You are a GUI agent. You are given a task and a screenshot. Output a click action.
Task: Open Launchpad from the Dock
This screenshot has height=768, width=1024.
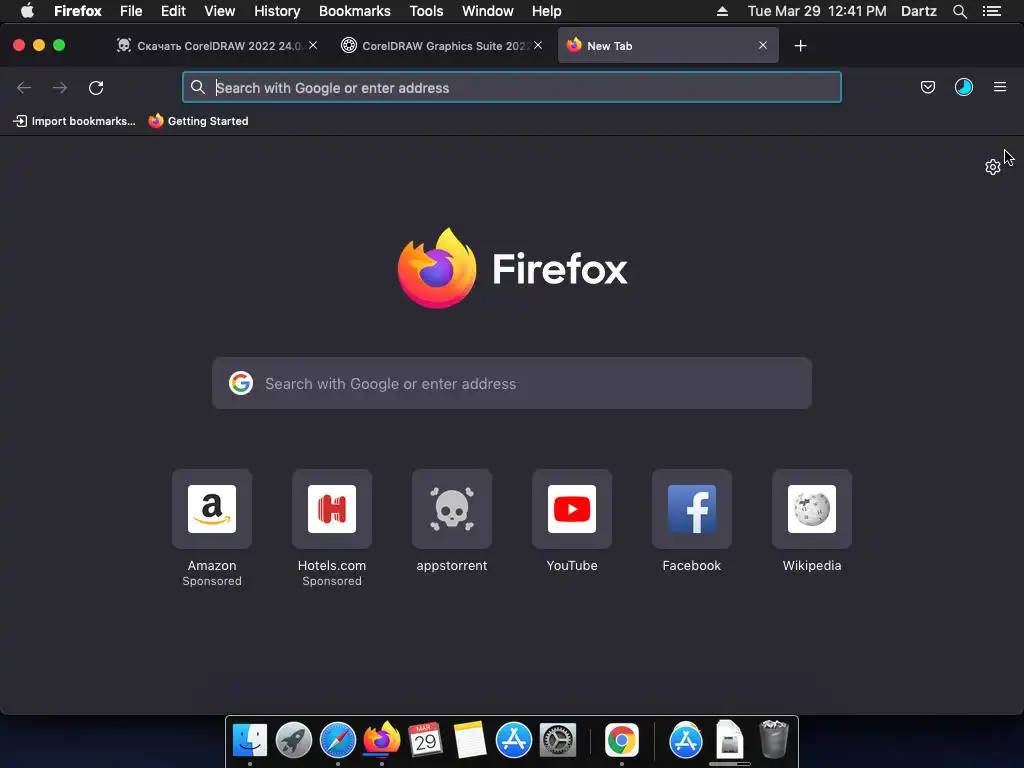[294, 740]
